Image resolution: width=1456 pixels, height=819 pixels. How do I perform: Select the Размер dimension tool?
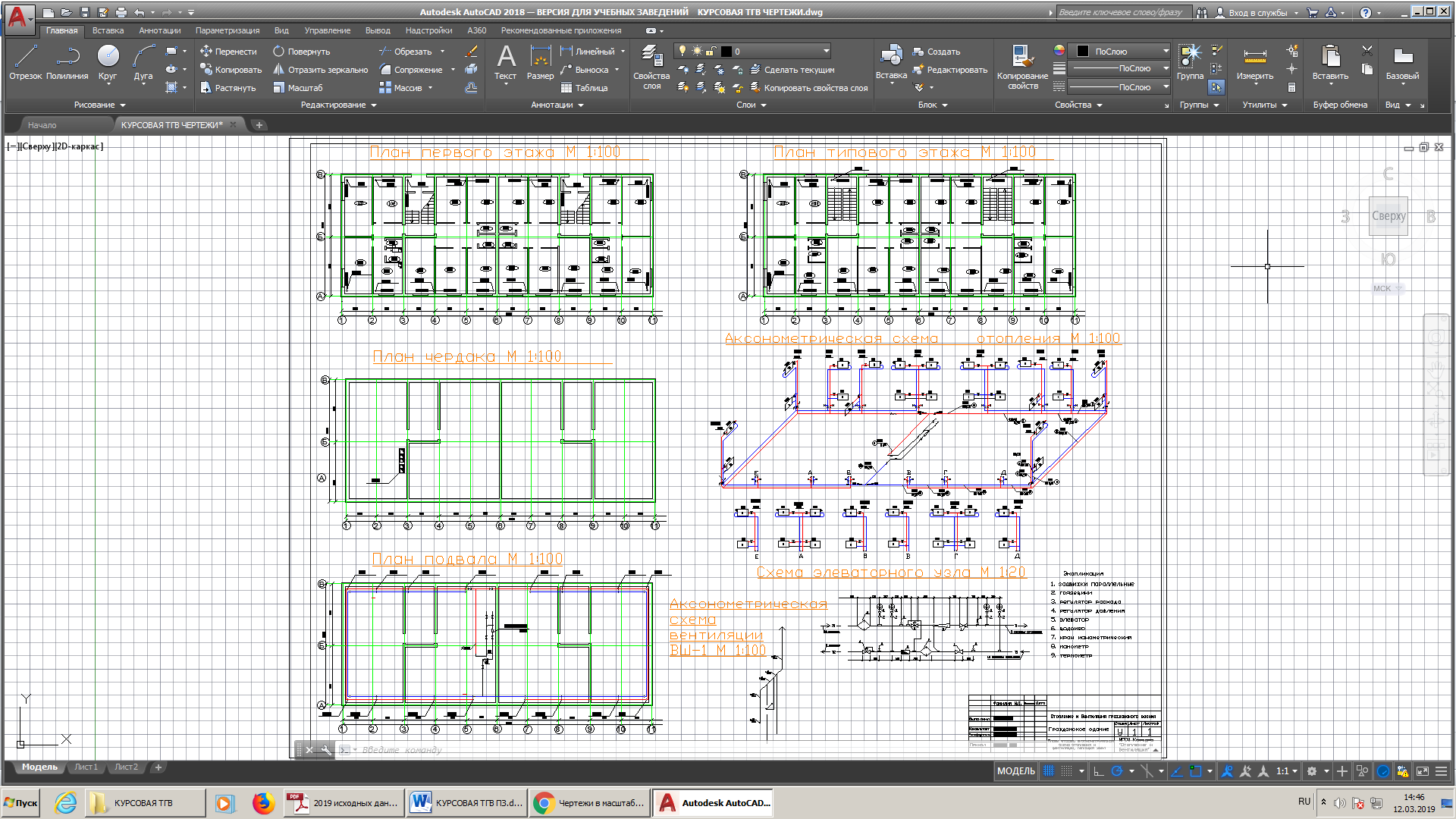coord(540,62)
